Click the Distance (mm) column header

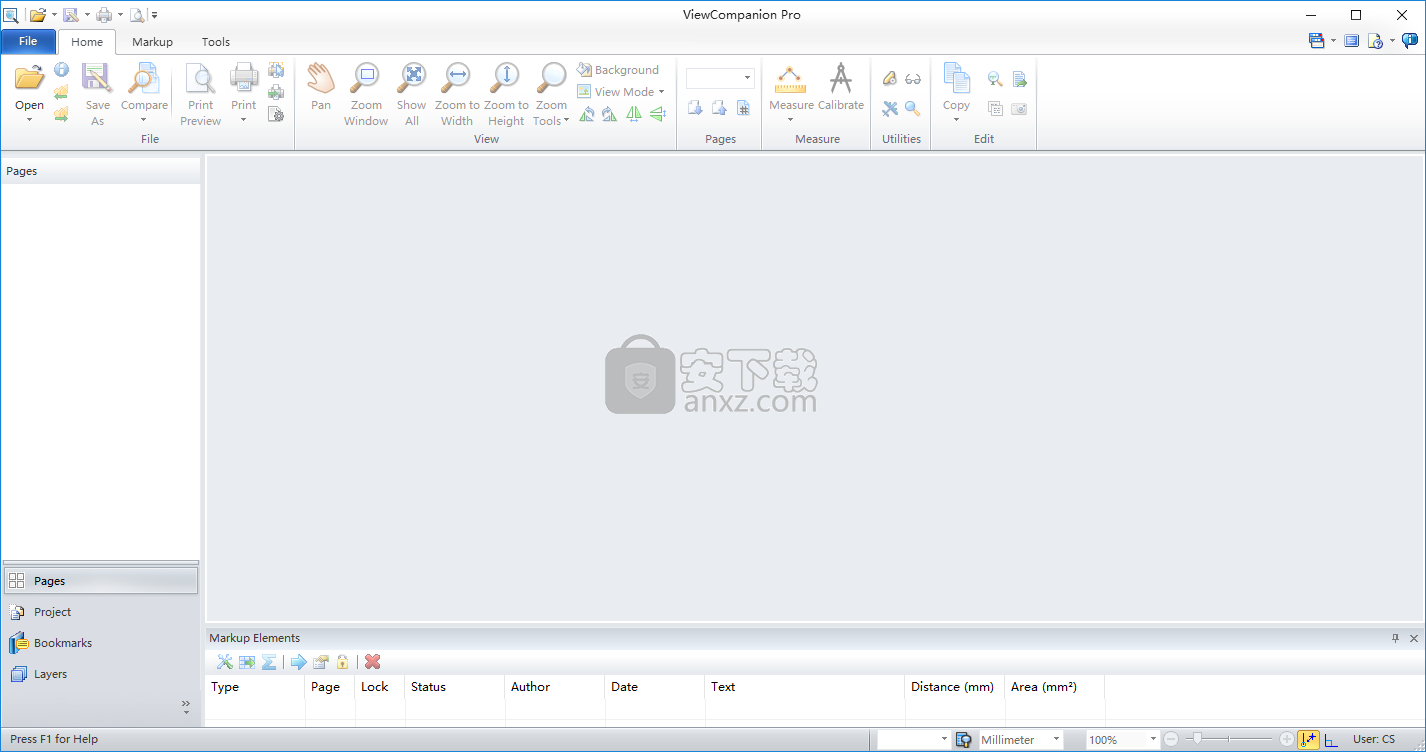pyautogui.click(x=955, y=687)
